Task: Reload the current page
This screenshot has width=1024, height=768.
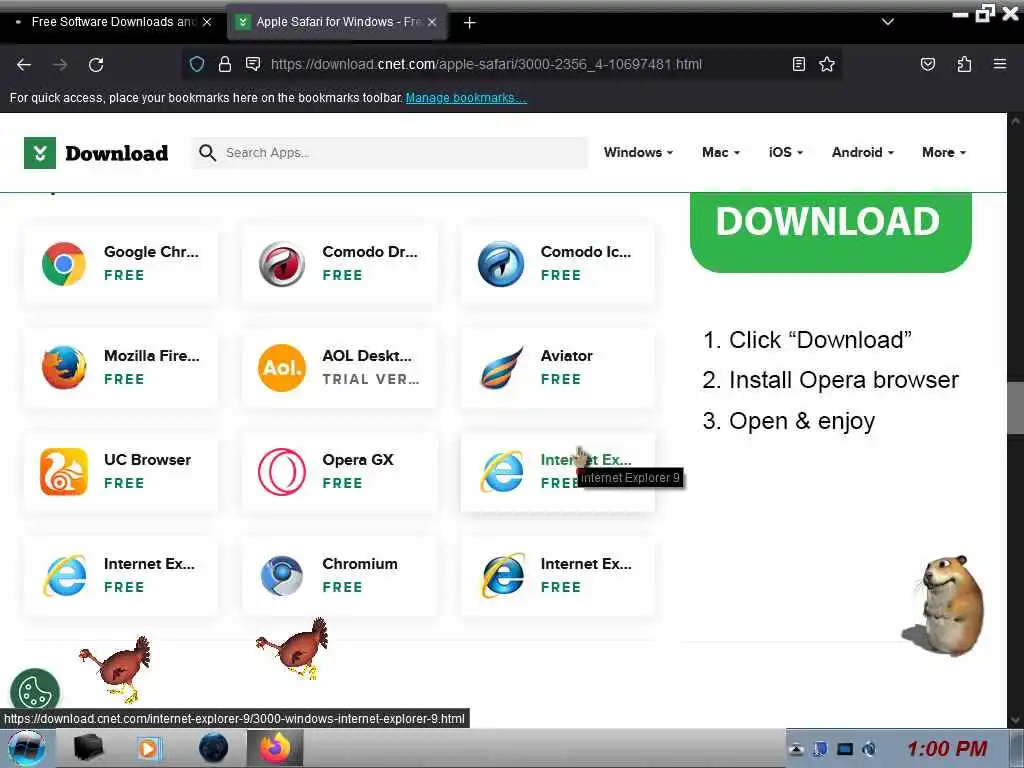Action: point(96,65)
